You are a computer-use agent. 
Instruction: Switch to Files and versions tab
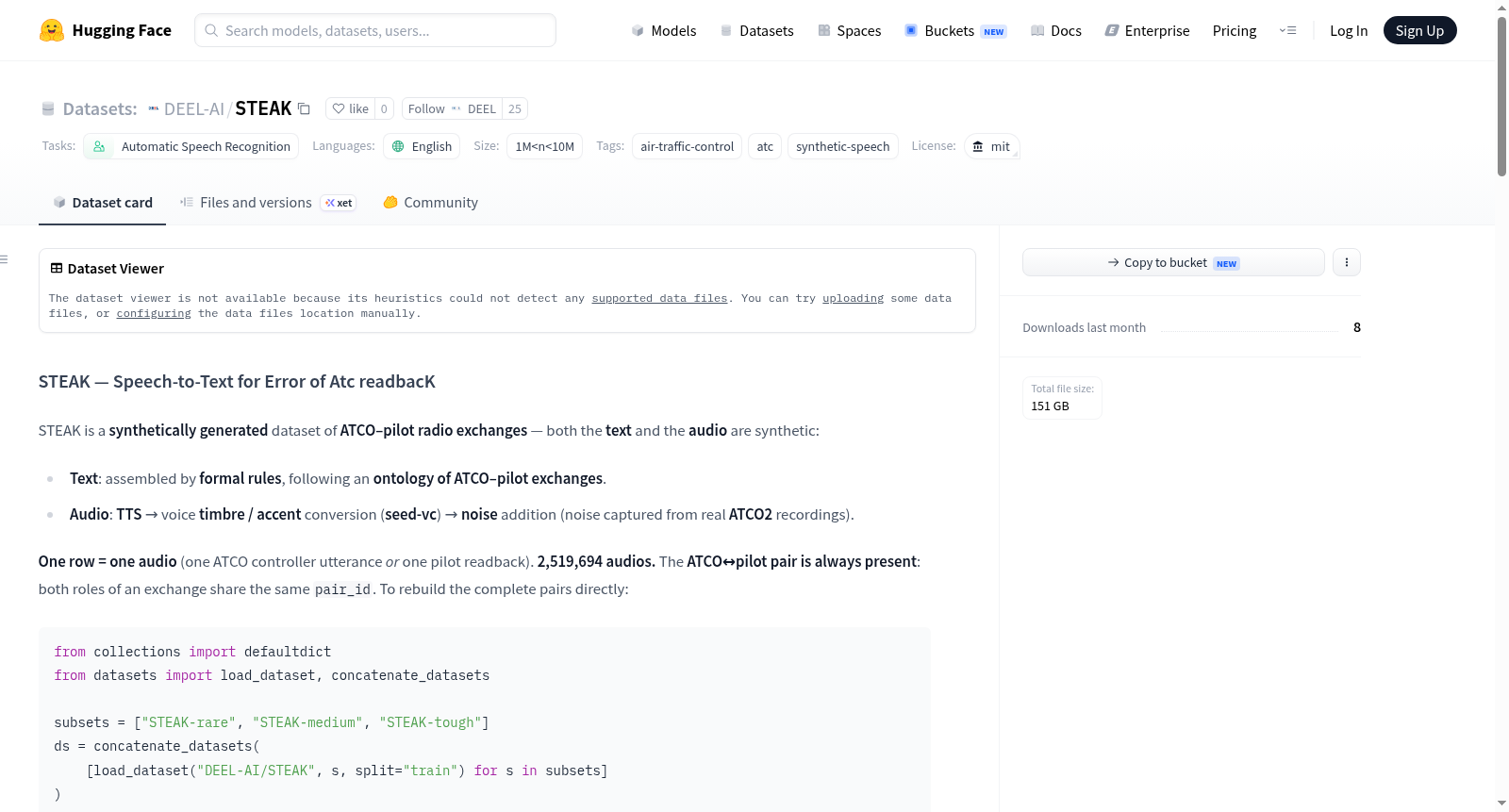pyautogui.click(x=268, y=203)
